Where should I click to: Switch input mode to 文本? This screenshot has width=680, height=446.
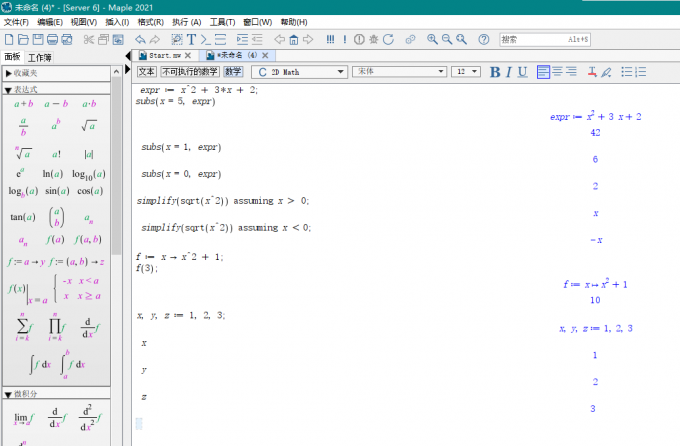point(147,72)
